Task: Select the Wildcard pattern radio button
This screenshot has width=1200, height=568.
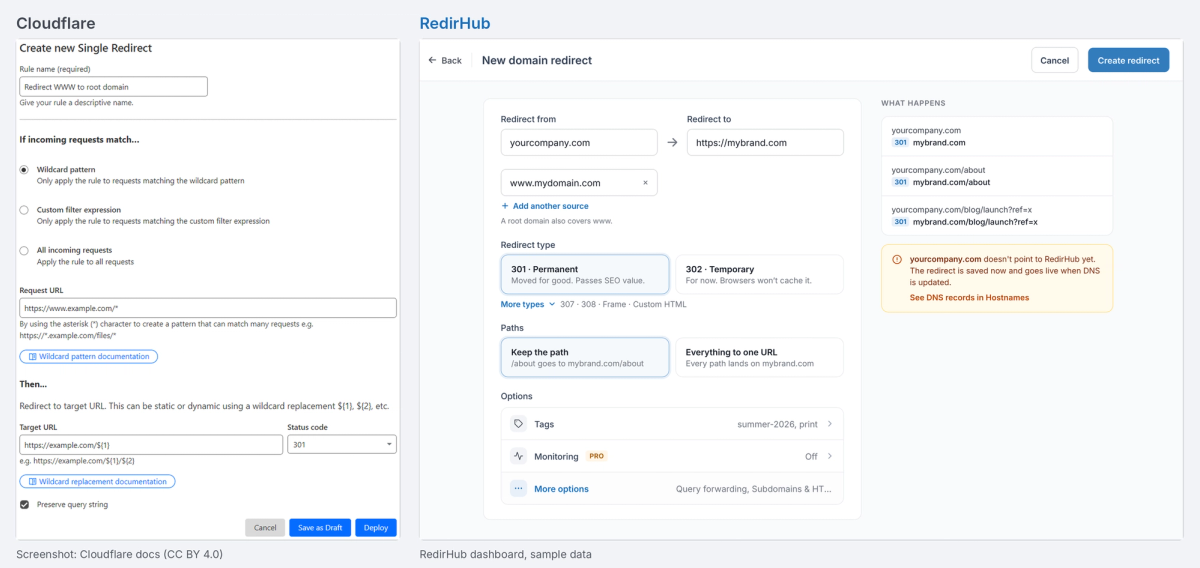Action: pyautogui.click(x=24, y=170)
